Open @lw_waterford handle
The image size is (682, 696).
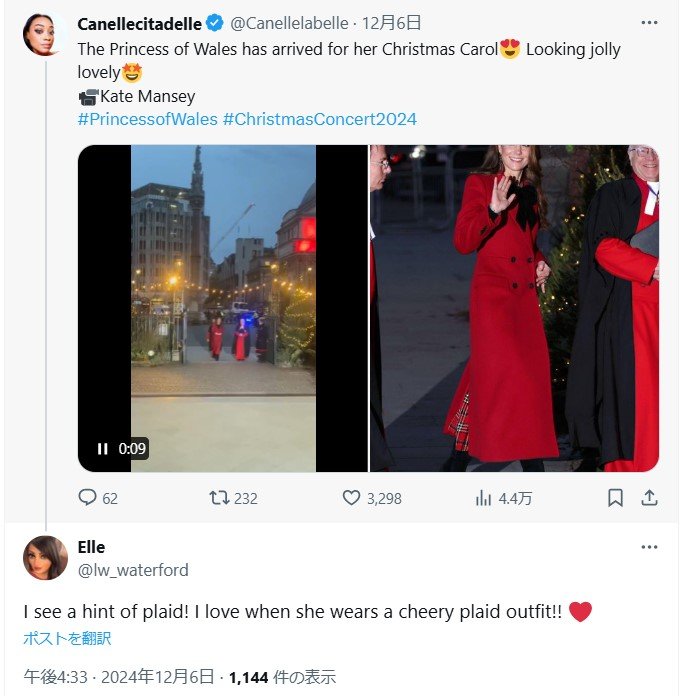pos(133,570)
